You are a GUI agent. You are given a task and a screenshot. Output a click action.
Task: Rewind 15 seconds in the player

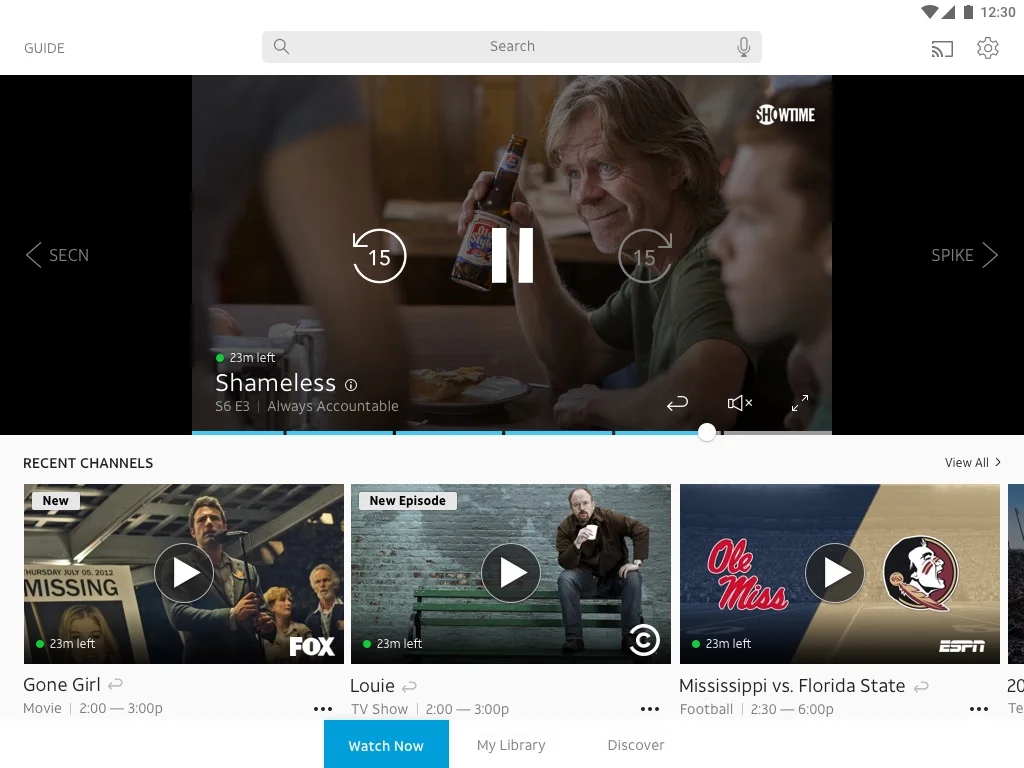point(379,256)
